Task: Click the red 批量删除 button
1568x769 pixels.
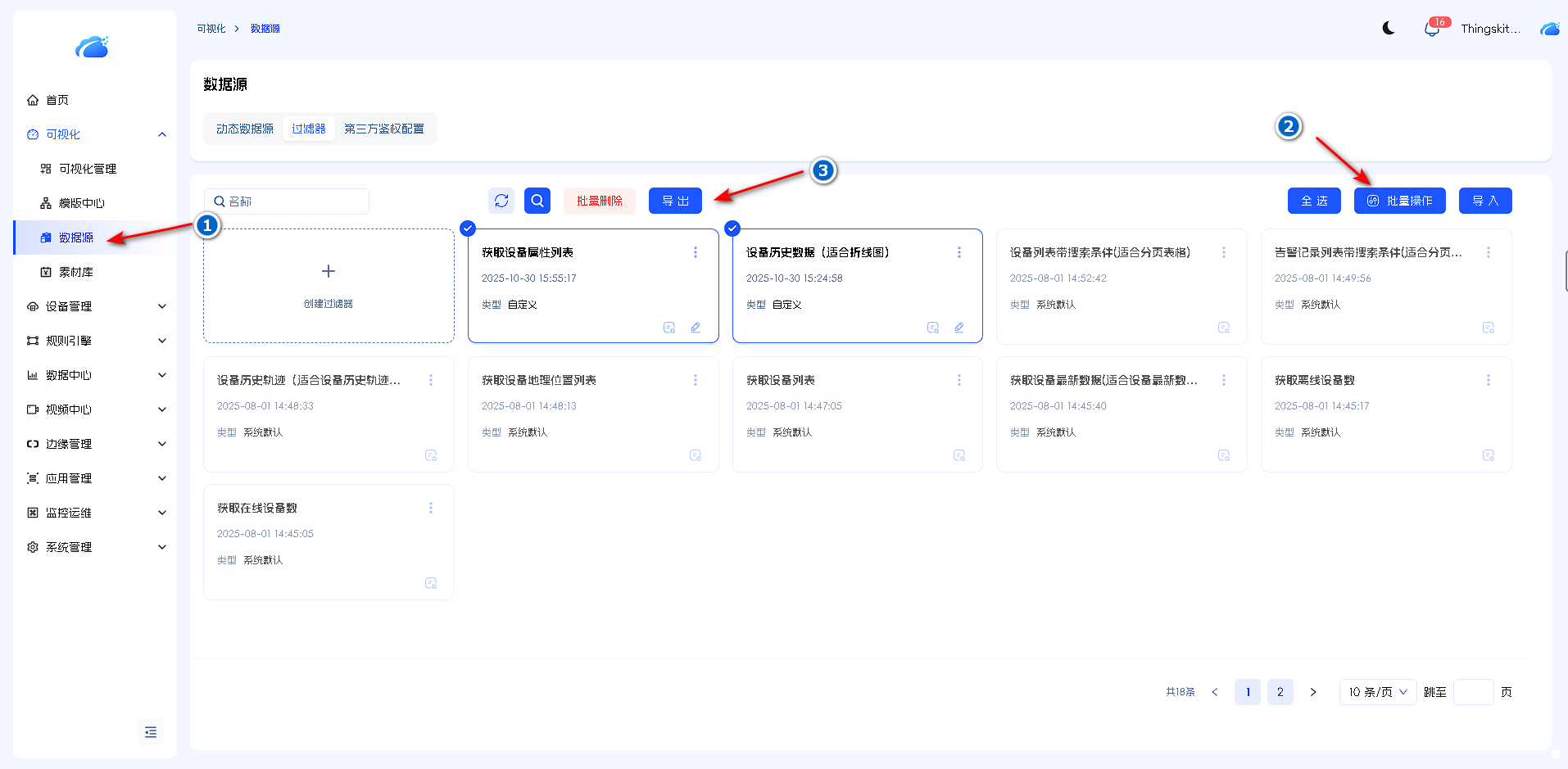Action: pyautogui.click(x=600, y=201)
